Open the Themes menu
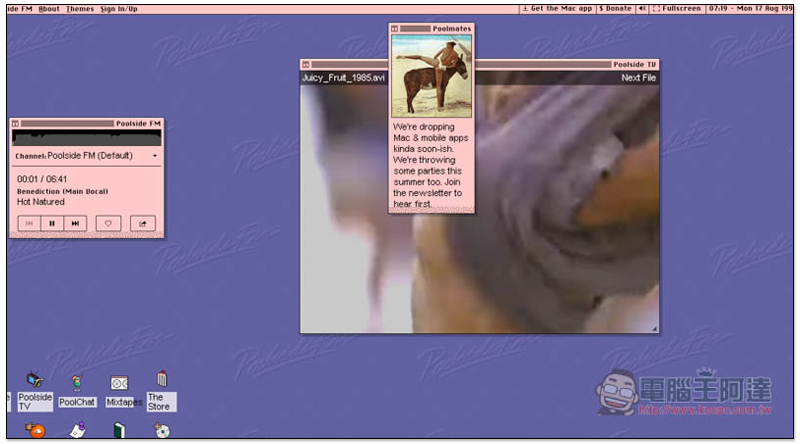 pyautogui.click(x=80, y=9)
